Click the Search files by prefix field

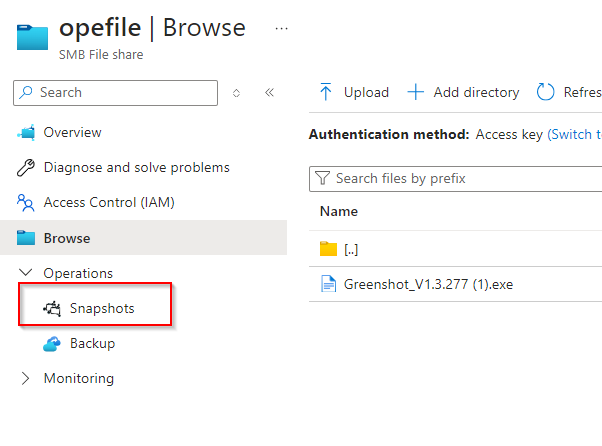coord(460,179)
